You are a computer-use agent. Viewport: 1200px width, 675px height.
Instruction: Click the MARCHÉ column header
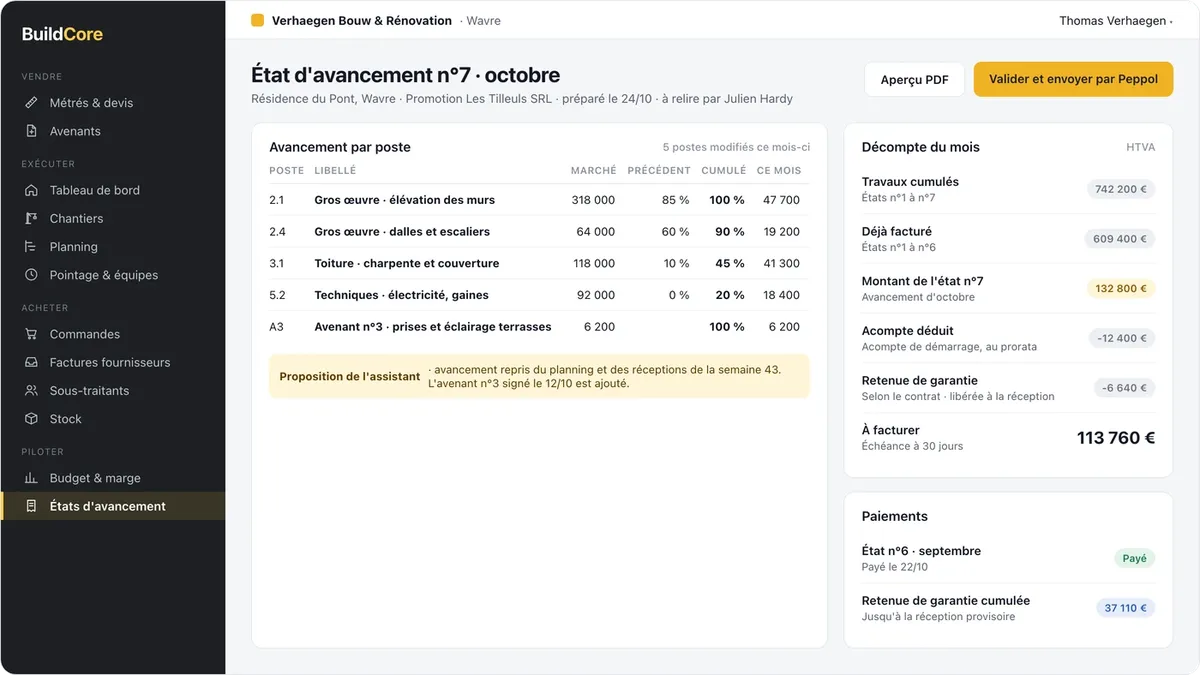click(594, 170)
